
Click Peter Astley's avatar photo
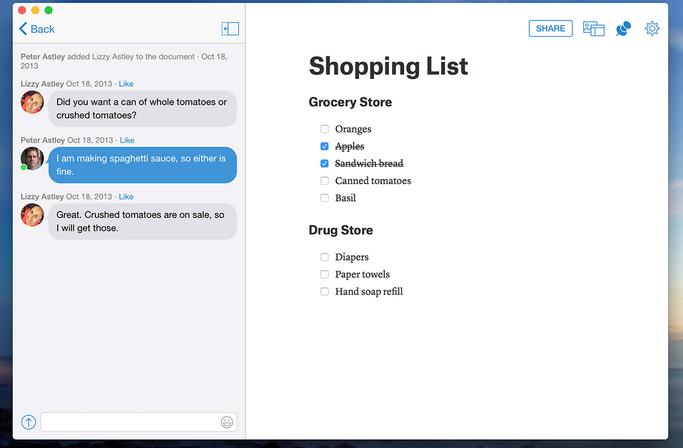(x=32, y=159)
